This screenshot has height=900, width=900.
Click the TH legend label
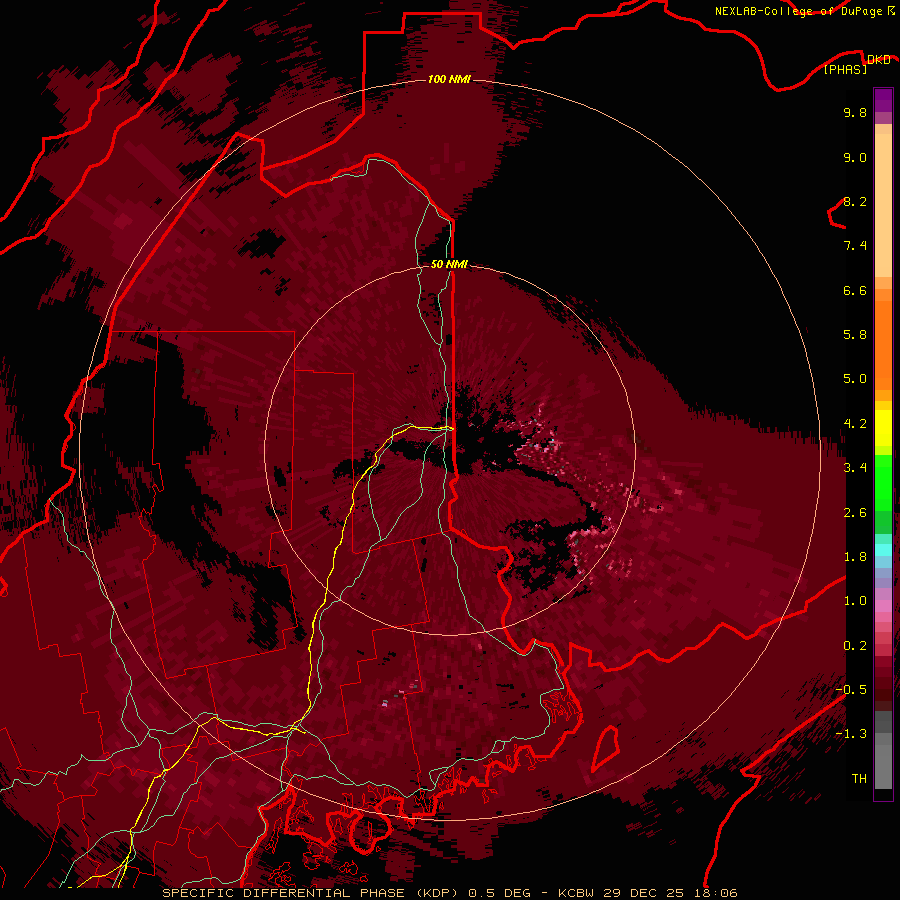859,779
